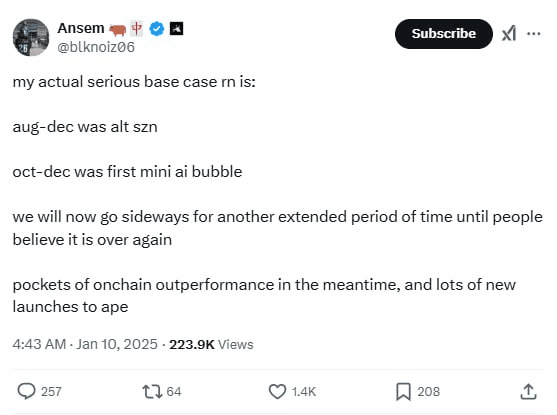Click the Ansem display name
Screen dimensions: 557x415
(x=81, y=28)
